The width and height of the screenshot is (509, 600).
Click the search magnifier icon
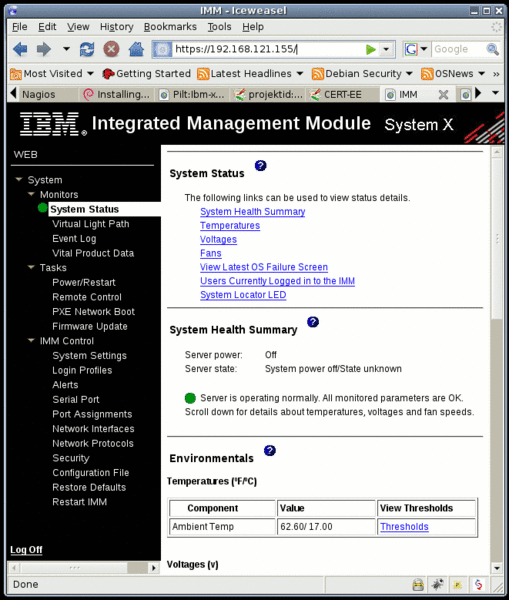(492, 49)
